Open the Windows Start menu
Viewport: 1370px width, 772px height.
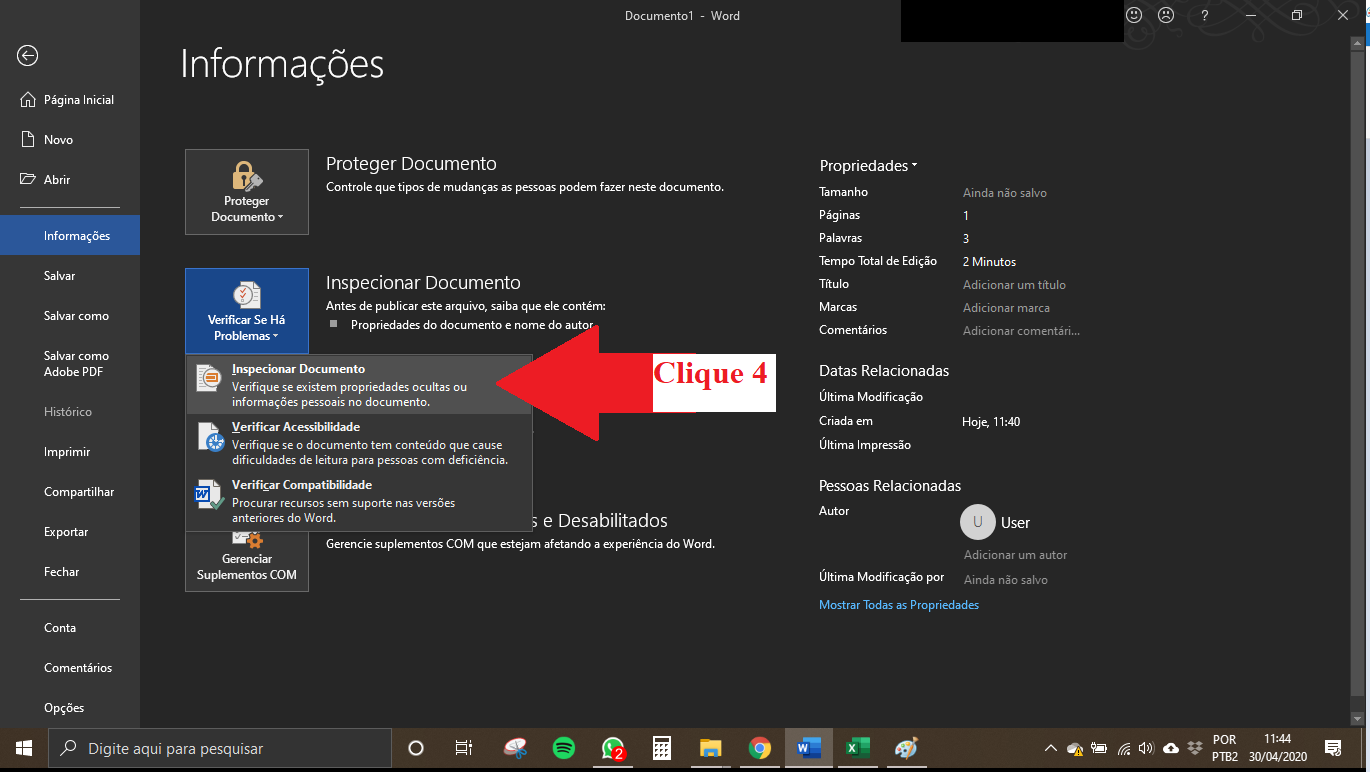tap(24, 748)
